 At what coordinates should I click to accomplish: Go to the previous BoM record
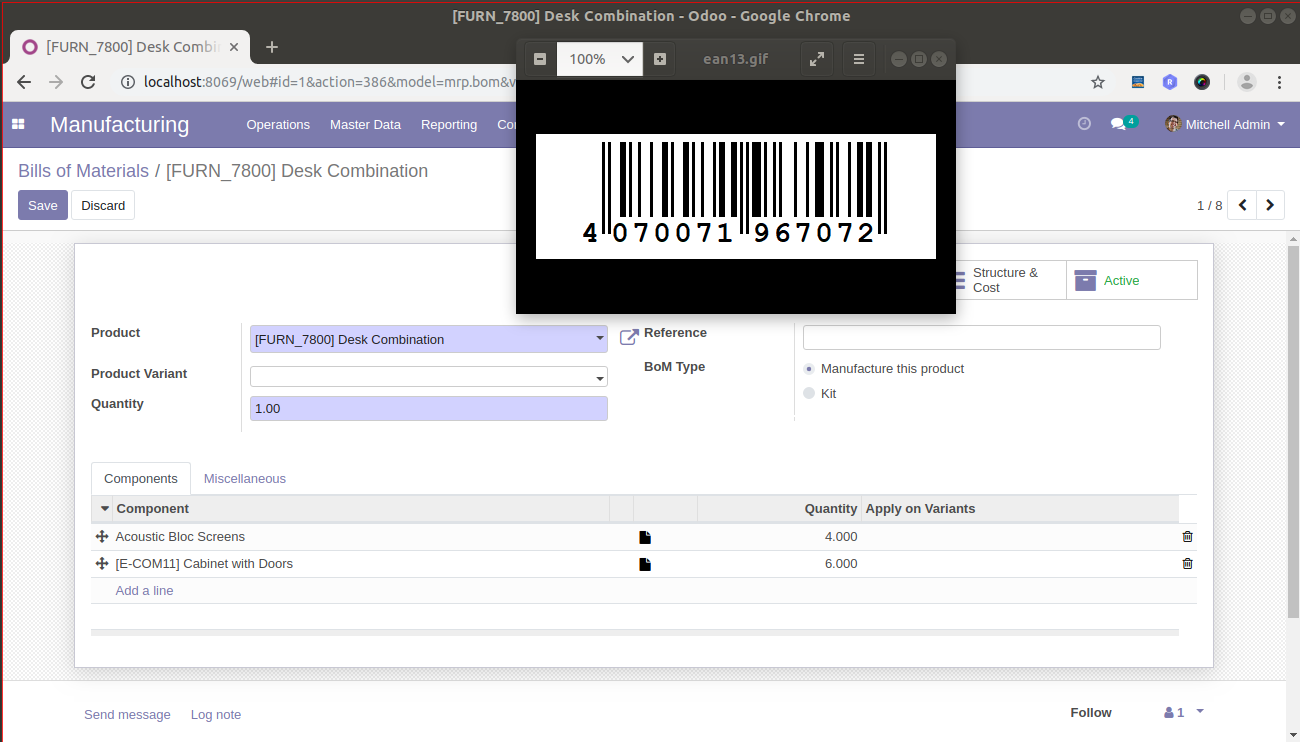[x=1242, y=205]
